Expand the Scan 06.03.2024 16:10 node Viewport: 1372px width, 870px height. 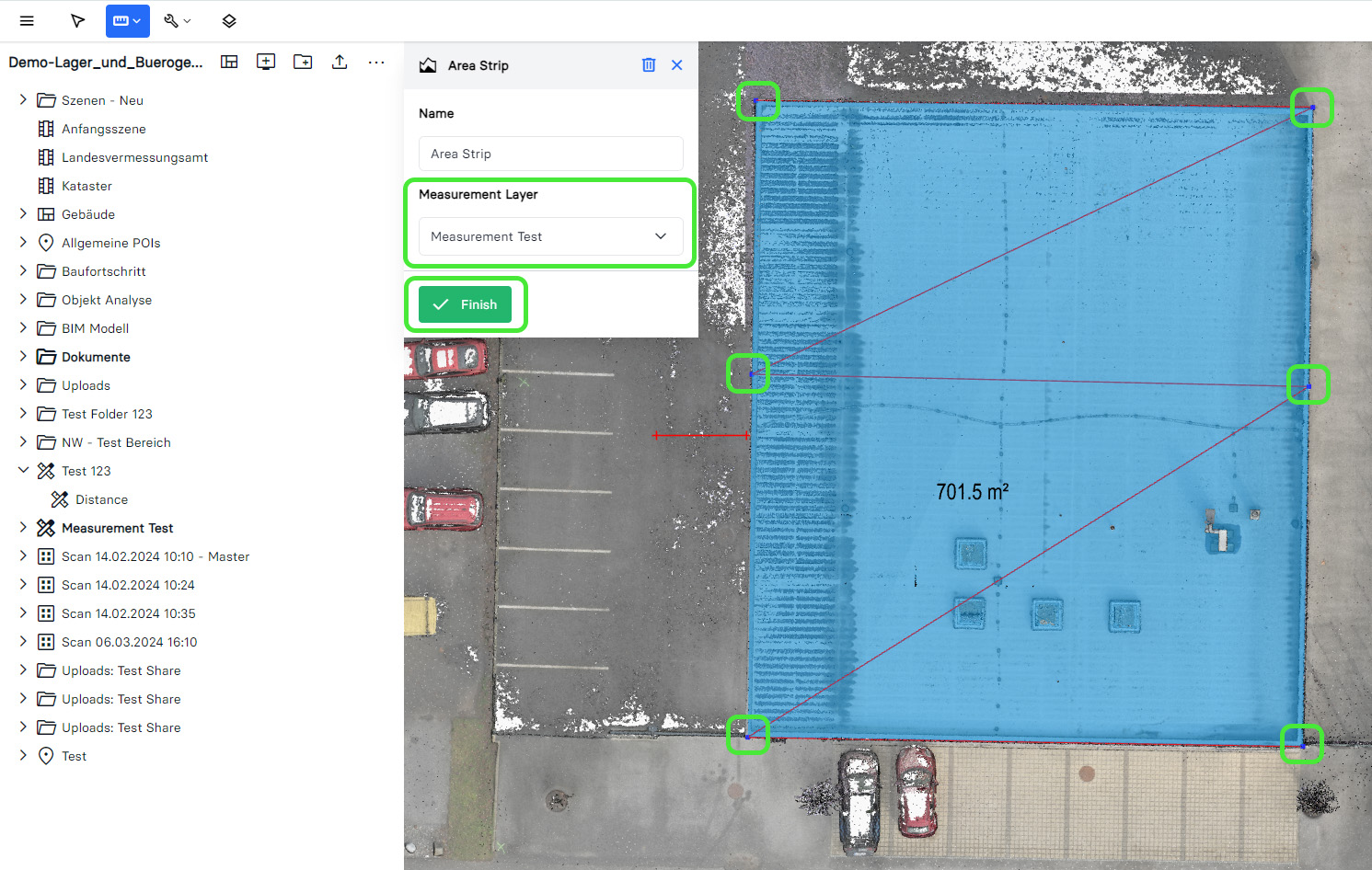pos(23,641)
